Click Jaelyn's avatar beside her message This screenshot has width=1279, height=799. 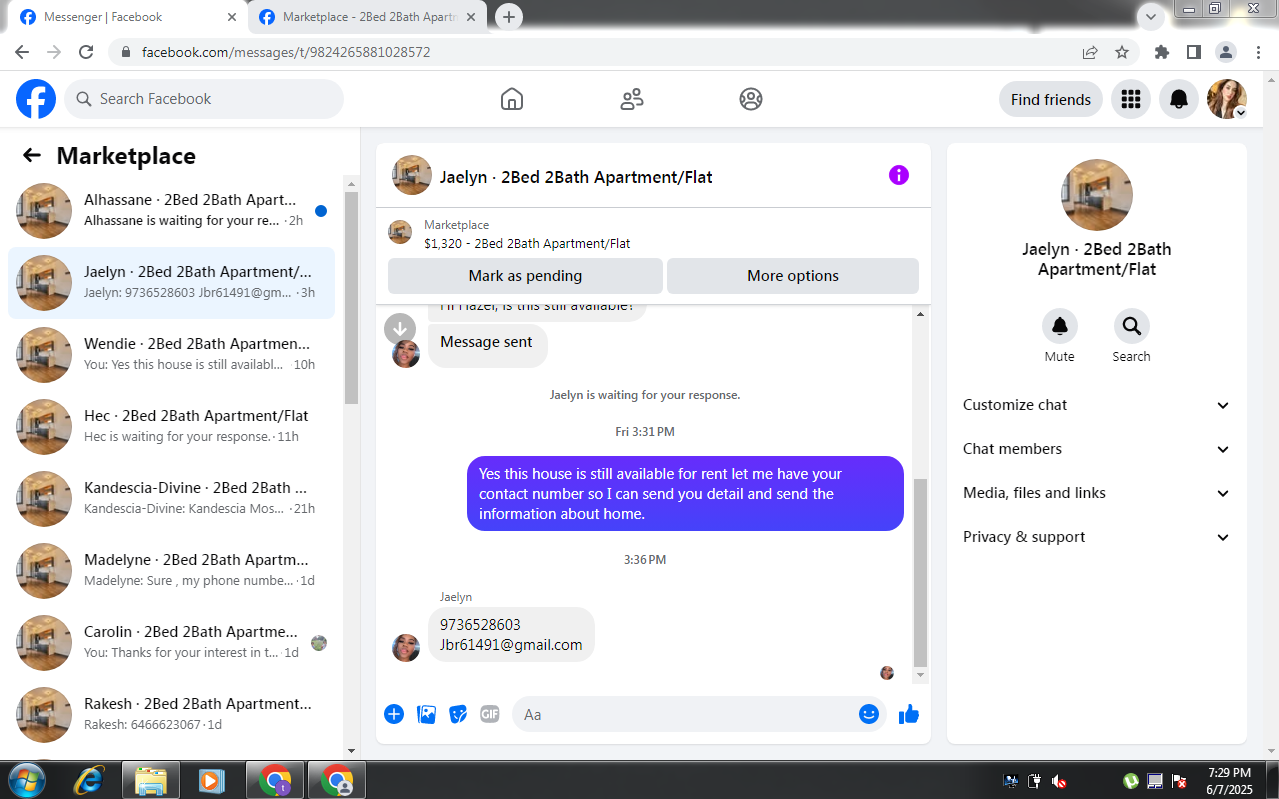tap(406, 647)
